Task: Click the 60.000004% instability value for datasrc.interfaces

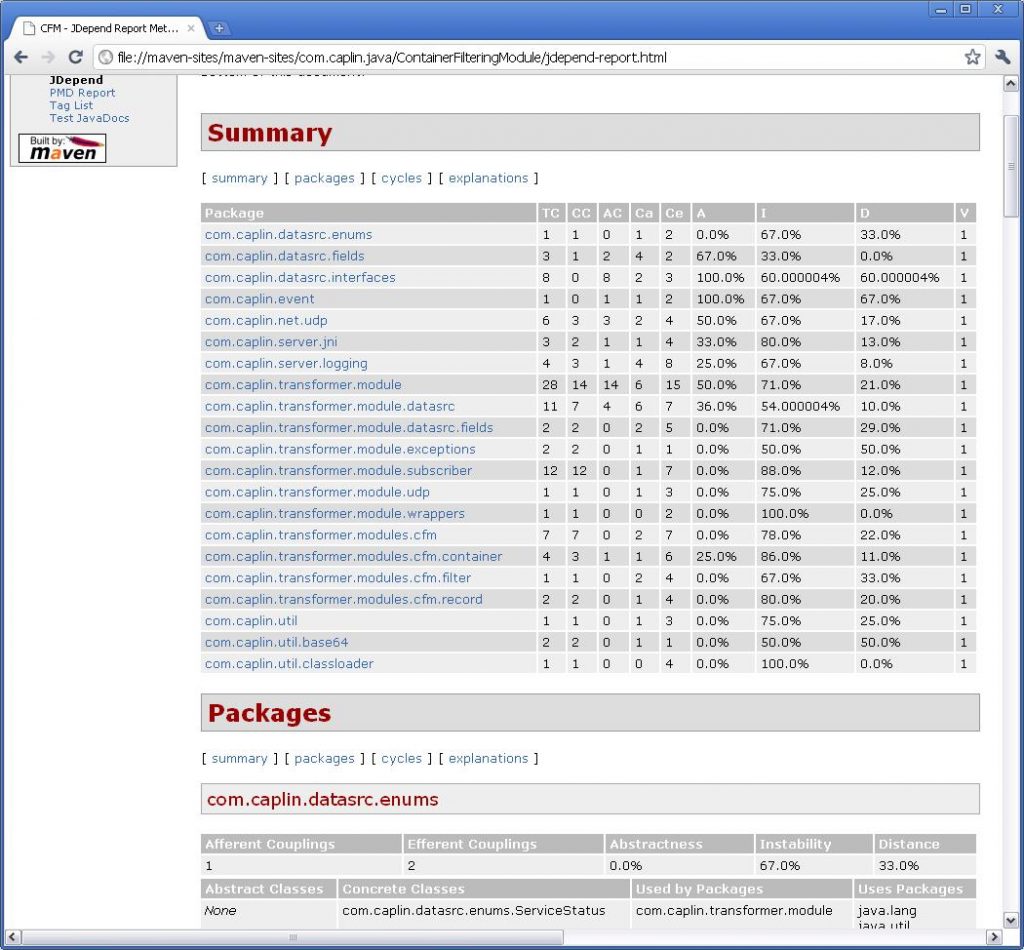Action: (800, 277)
